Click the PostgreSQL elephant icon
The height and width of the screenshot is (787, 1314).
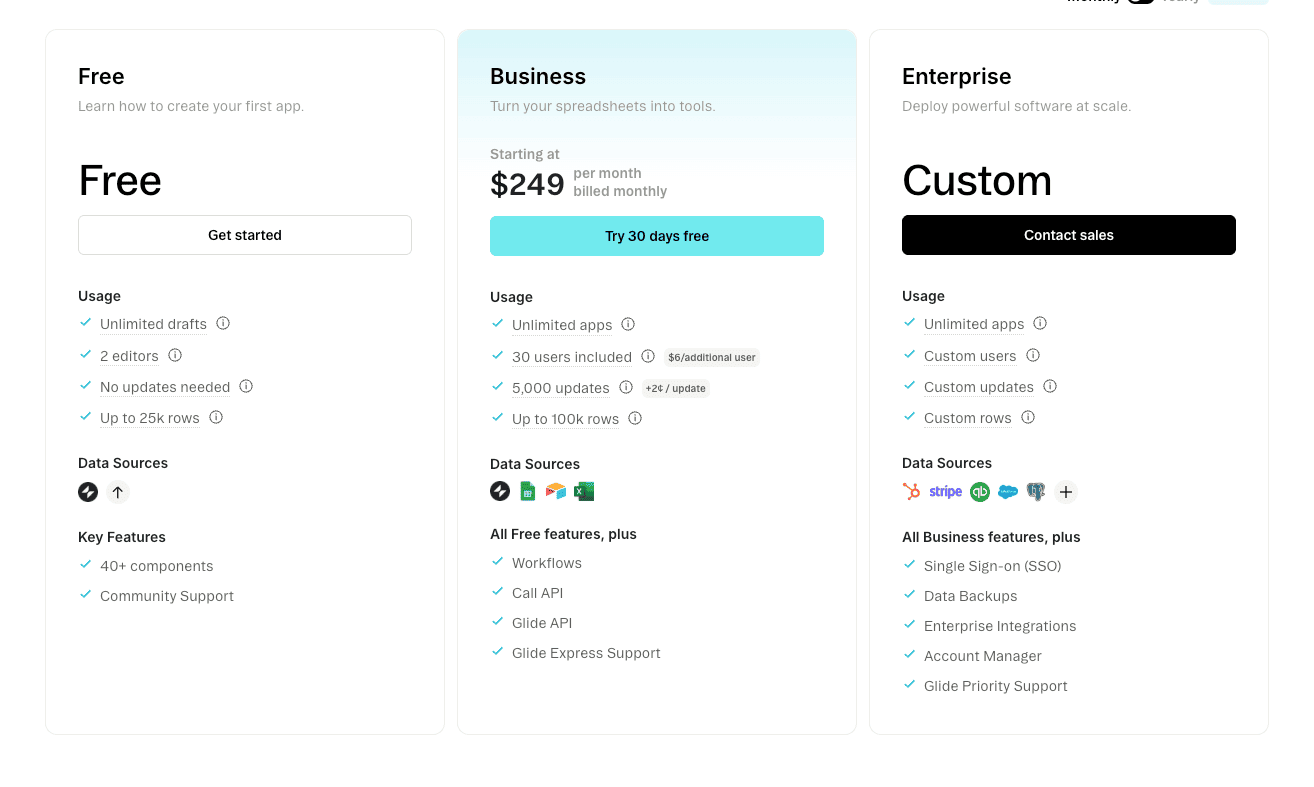point(1036,491)
